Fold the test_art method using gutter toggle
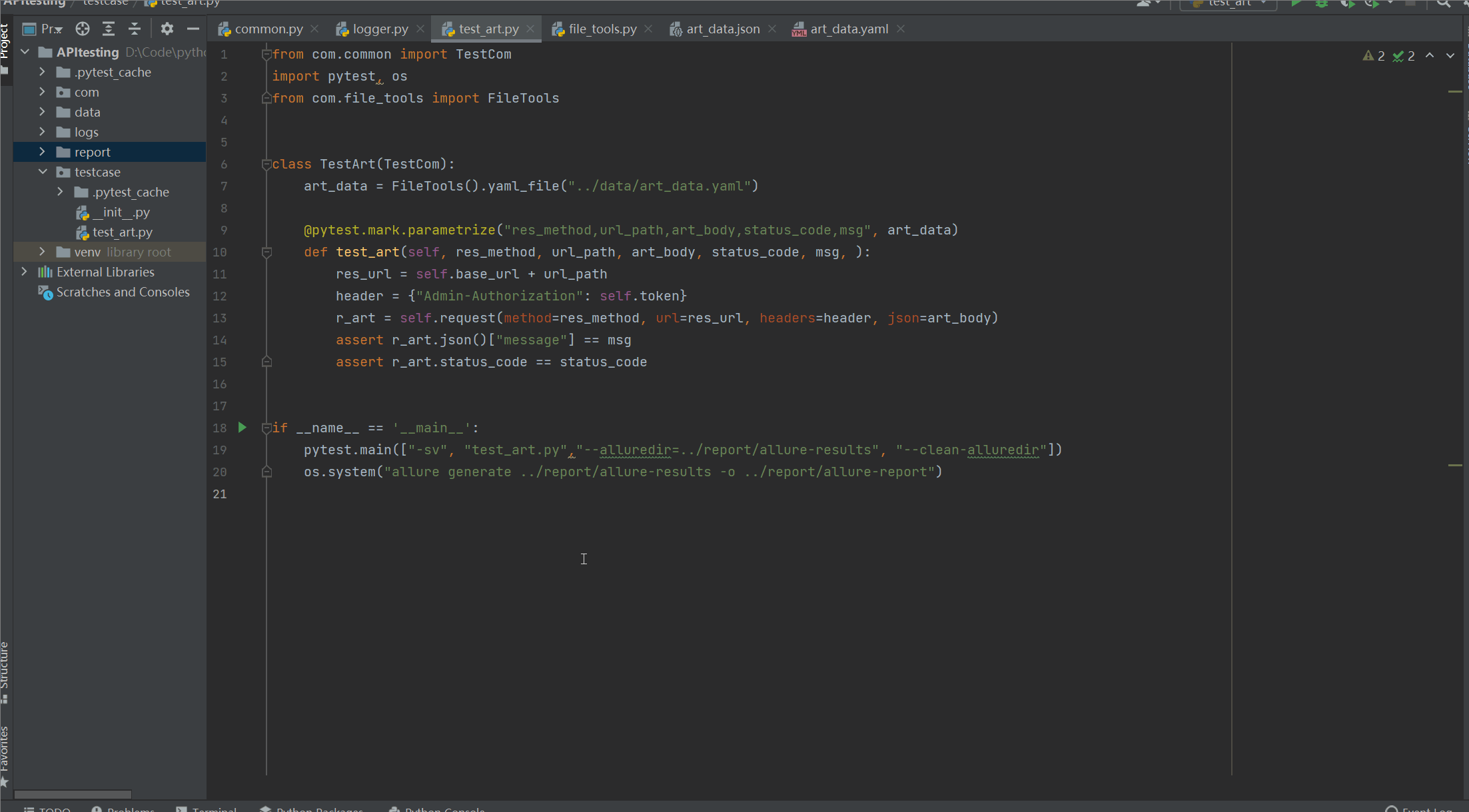Screen dimensions: 1469x812 (266, 252)
